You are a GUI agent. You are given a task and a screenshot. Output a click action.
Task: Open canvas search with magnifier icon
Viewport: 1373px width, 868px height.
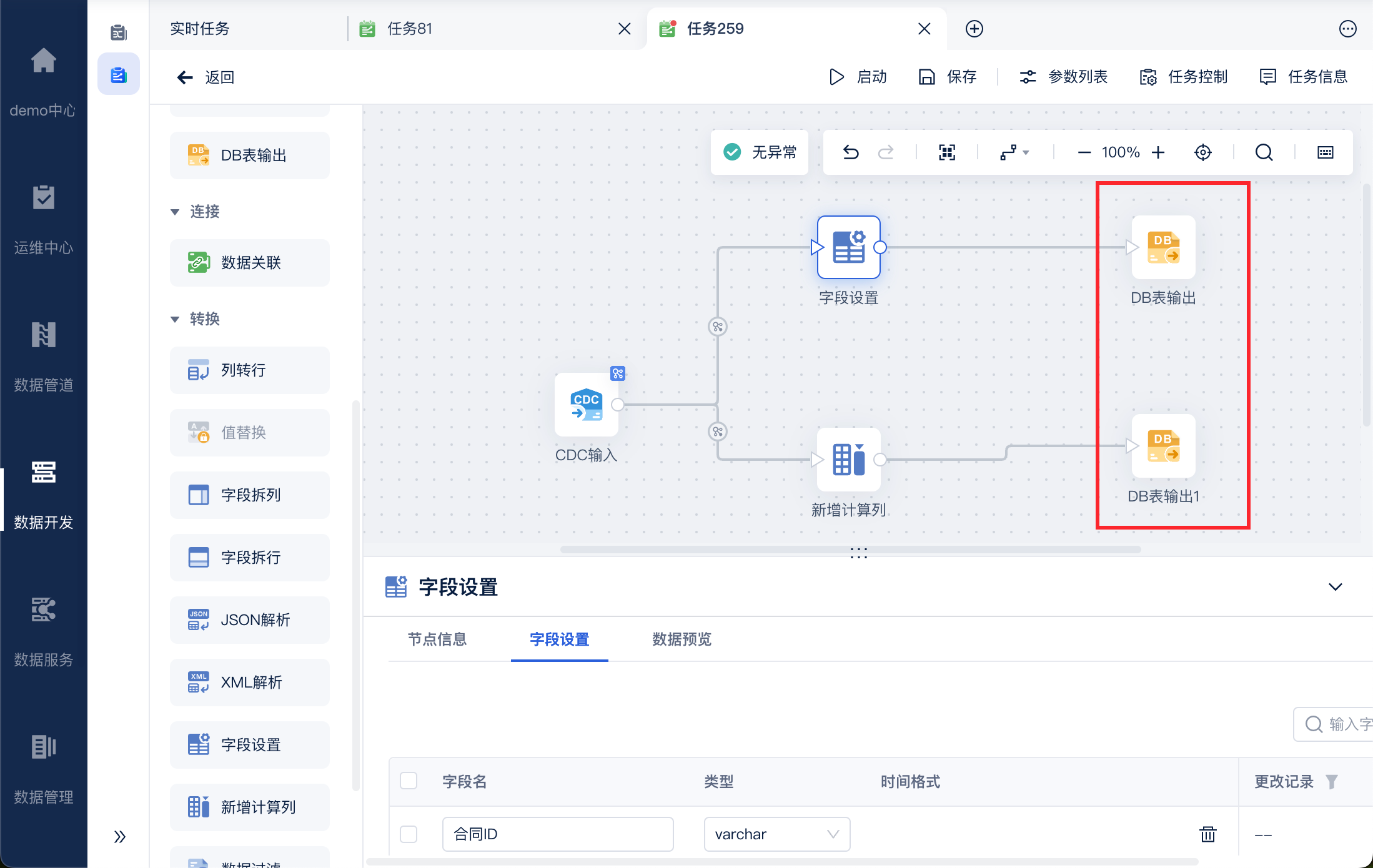point(1264,152)
